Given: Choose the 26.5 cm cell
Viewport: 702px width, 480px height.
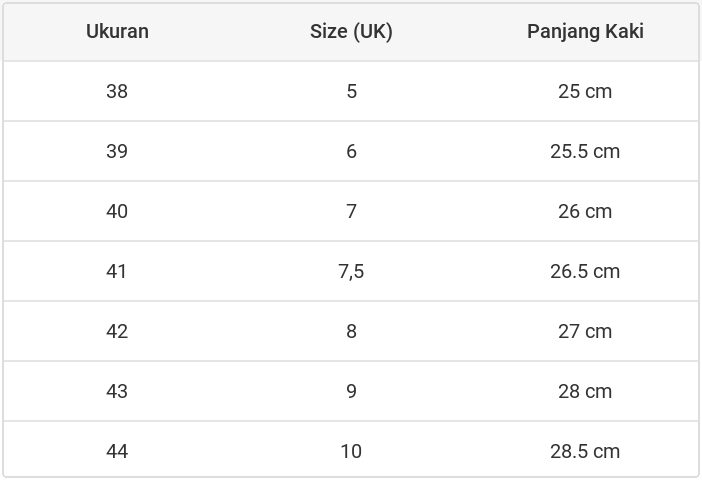Looking at the screenshot, I should click(x=585, y=271).
